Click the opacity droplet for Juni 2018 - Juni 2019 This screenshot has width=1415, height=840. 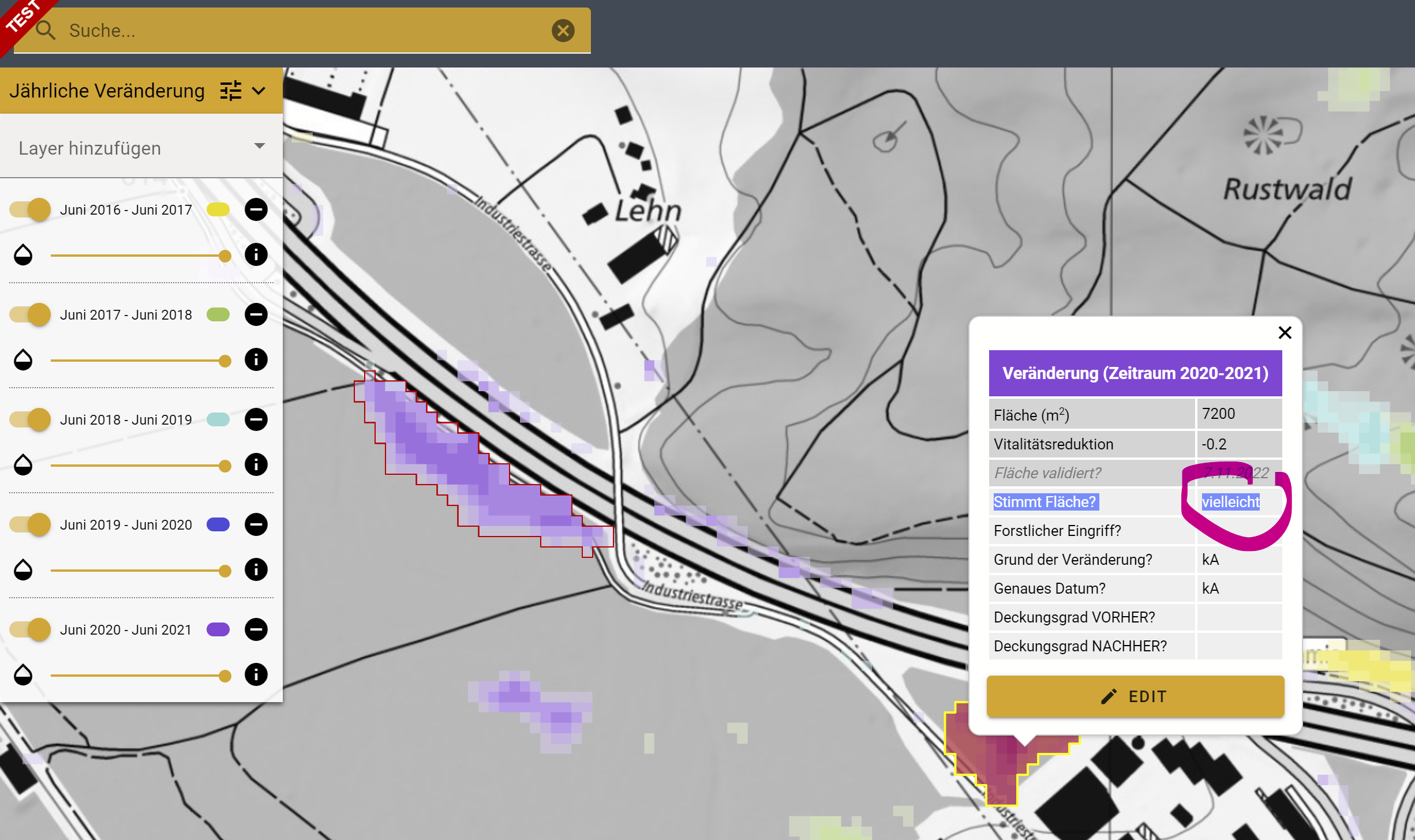[x=23, y=465]
